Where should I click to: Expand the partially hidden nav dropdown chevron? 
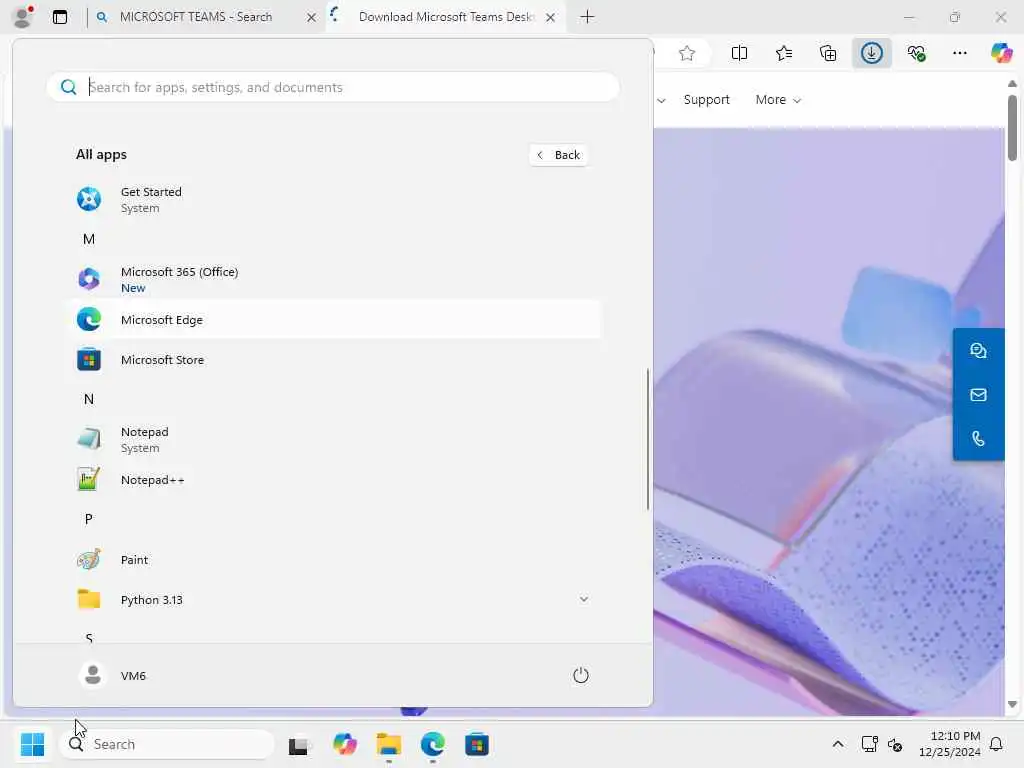pyautogui.click(x=661, y=101)
